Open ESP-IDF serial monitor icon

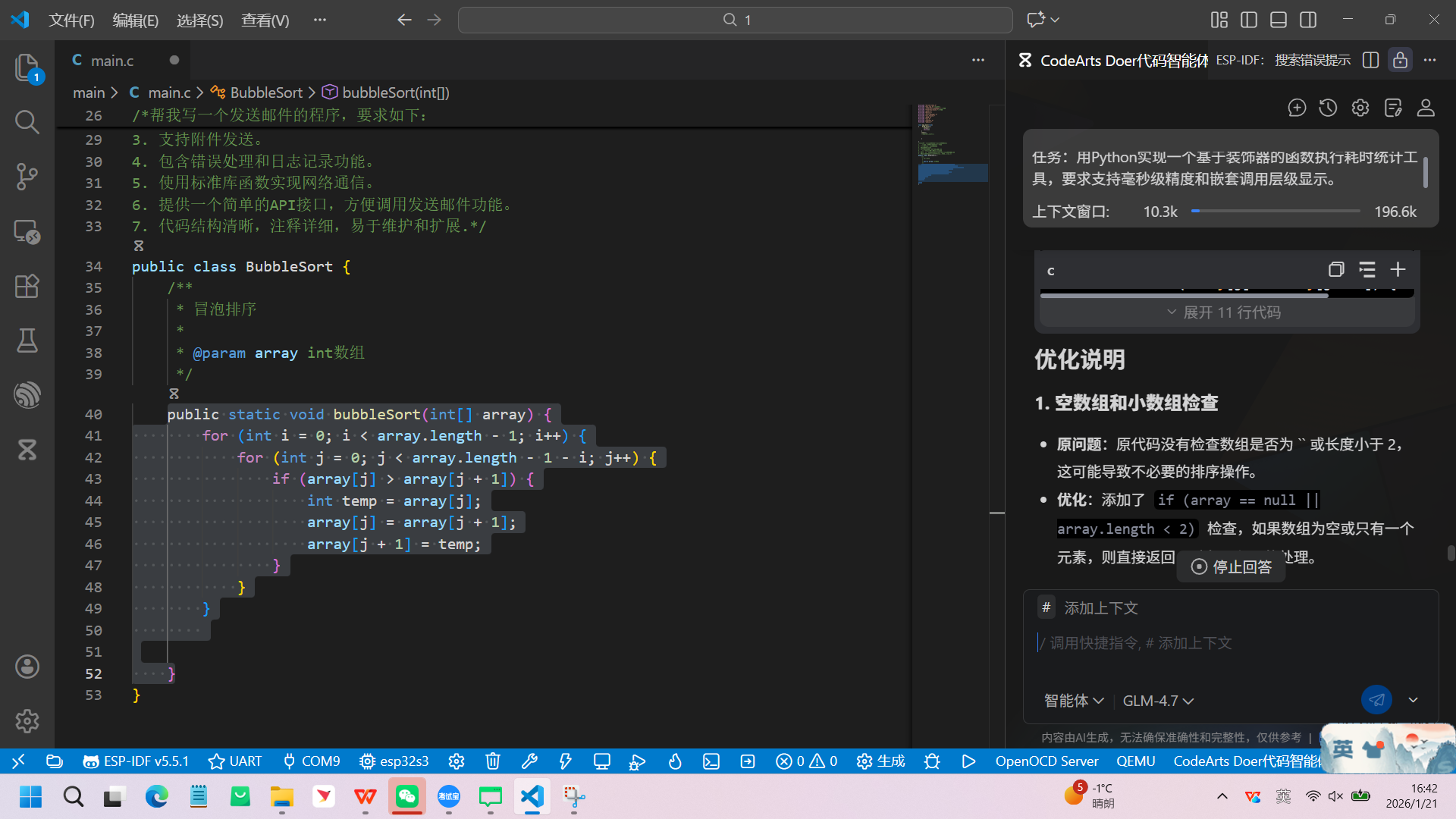click(x=601, y=761)
